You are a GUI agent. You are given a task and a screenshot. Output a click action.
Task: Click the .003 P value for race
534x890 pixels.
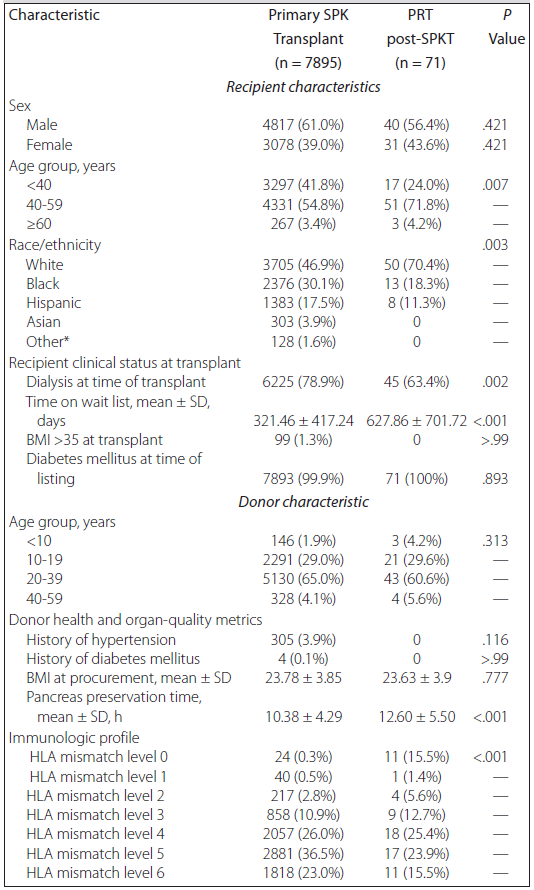495,245
